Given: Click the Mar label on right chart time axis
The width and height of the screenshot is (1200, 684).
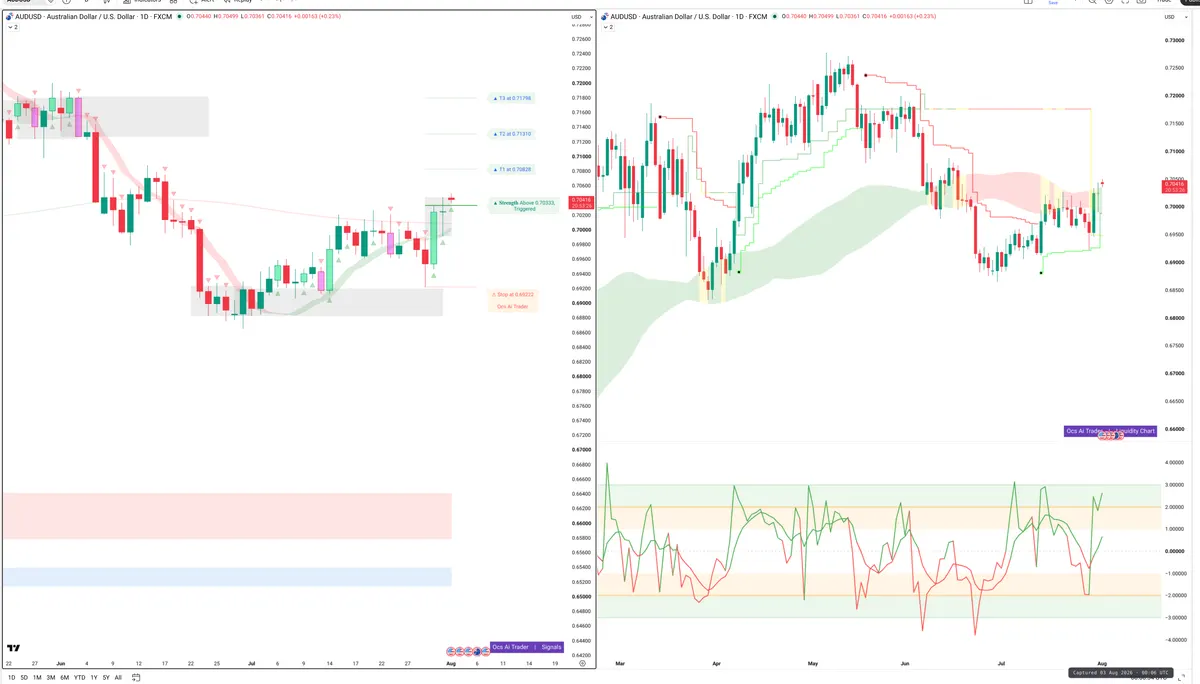Looking at the screenshot, I should [620, 663].
